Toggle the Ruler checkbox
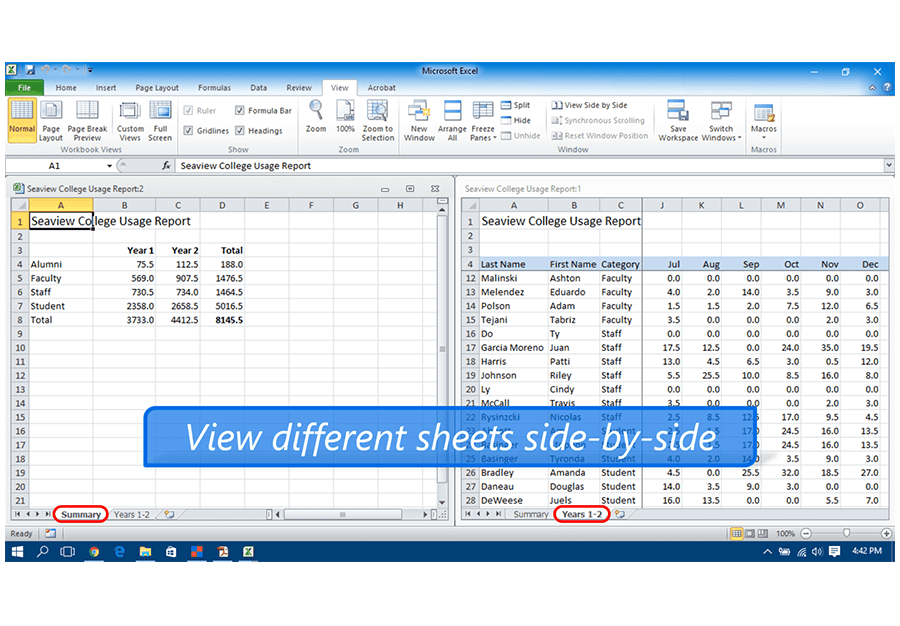 click(188, 111)
